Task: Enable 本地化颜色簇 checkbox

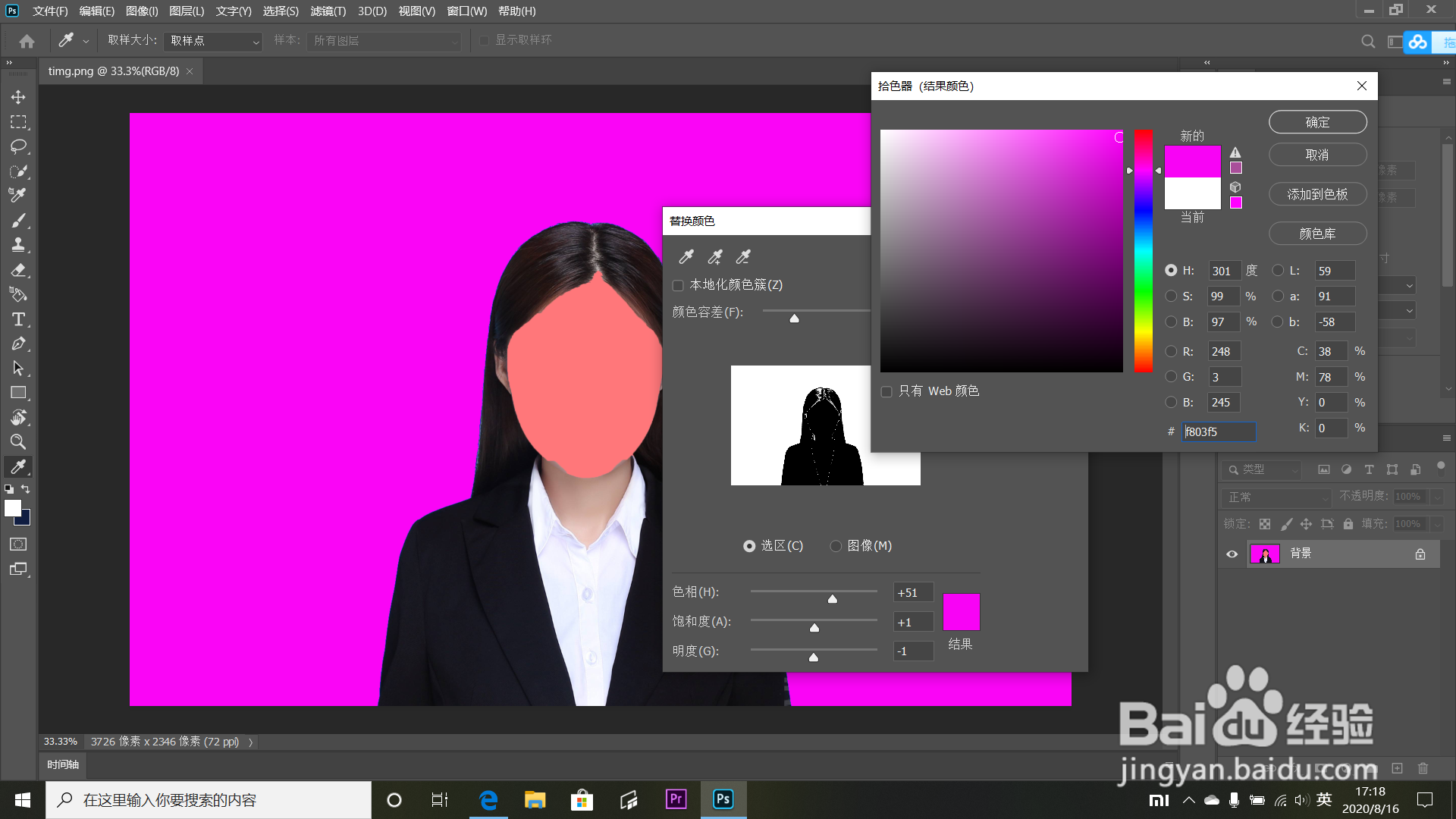Action: [x=678, y=285]
